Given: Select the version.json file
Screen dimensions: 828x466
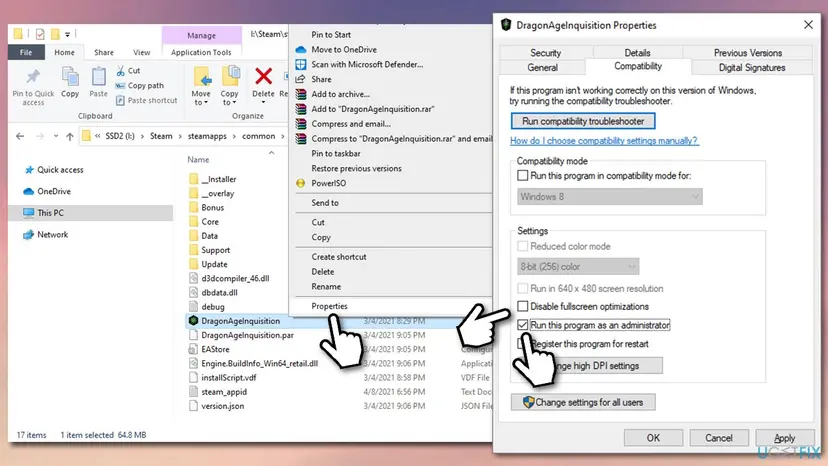Looking at the screenshot, I should 217,406.
